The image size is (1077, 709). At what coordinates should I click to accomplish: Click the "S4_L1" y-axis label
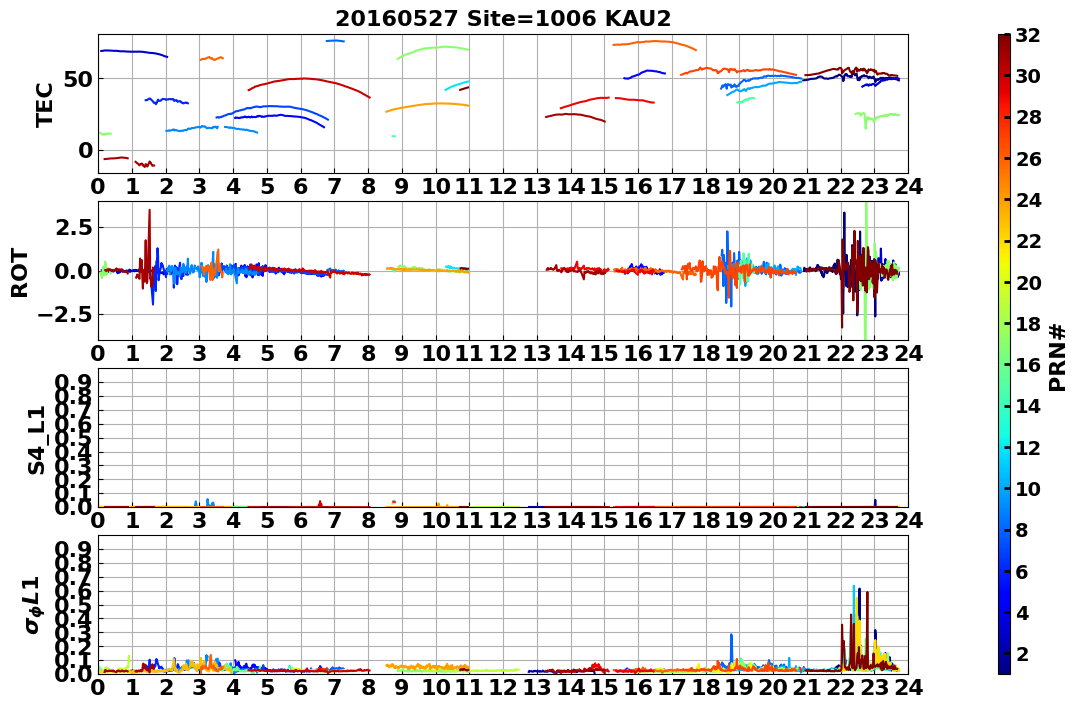tap(36, 440)
